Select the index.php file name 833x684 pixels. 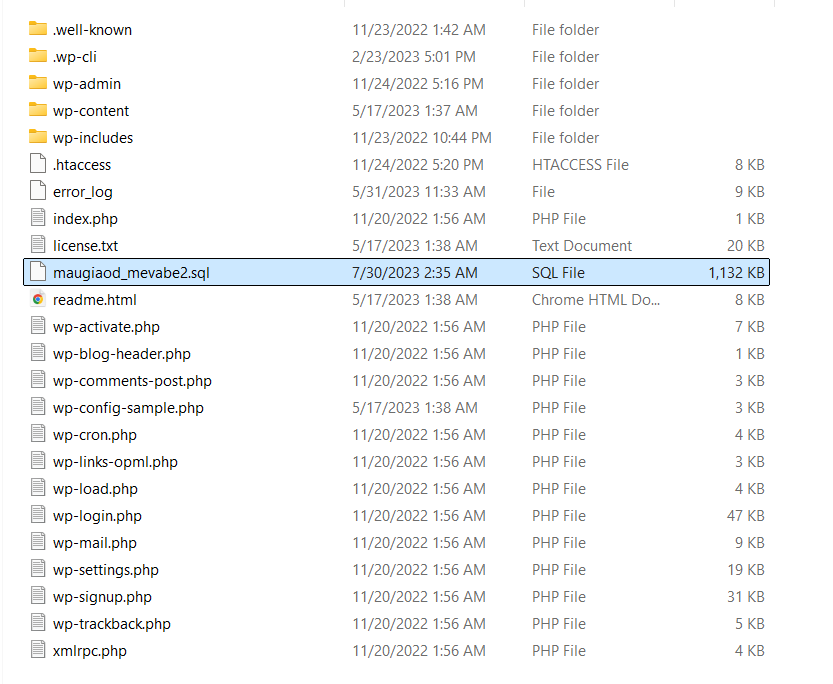(86, 219)
